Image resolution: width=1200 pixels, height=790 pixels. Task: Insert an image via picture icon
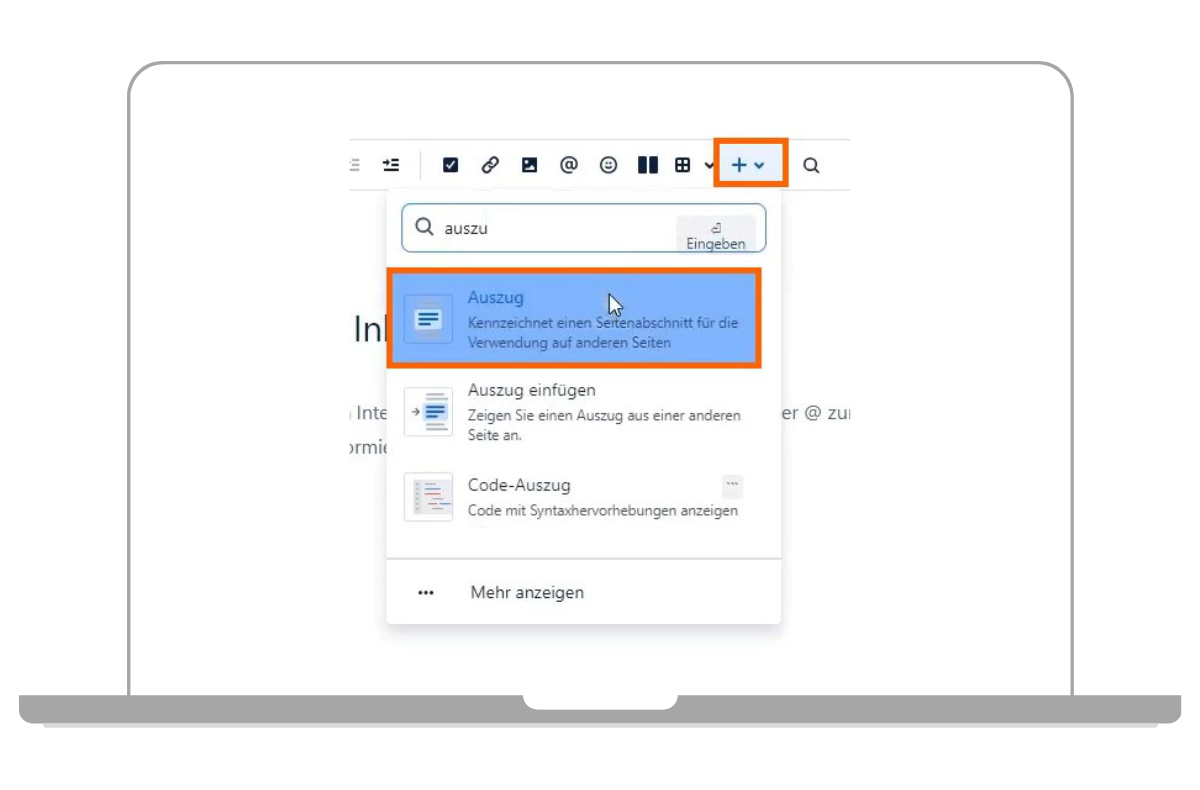[x=529, y=165]
